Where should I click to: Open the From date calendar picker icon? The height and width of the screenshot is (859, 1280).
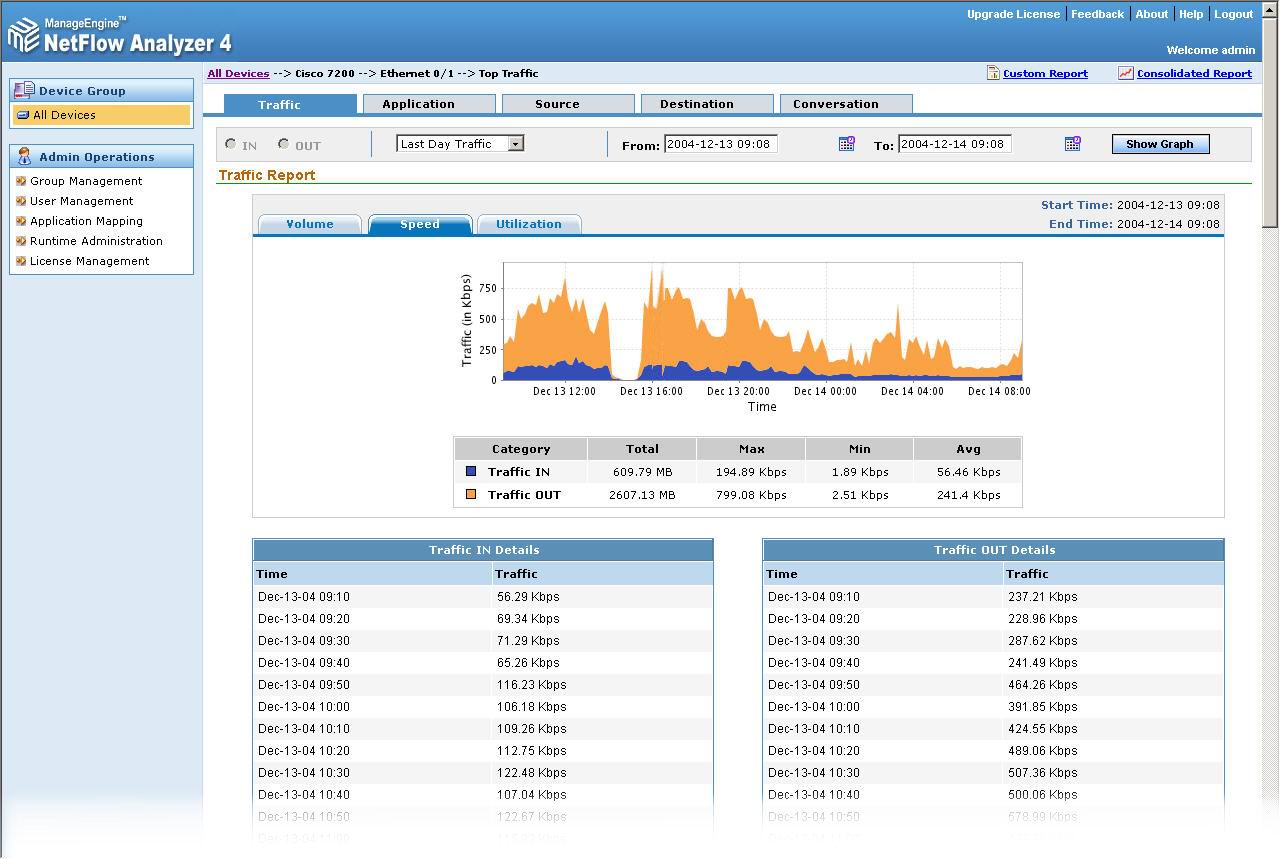pyautogui.click(x=846, y=144)
